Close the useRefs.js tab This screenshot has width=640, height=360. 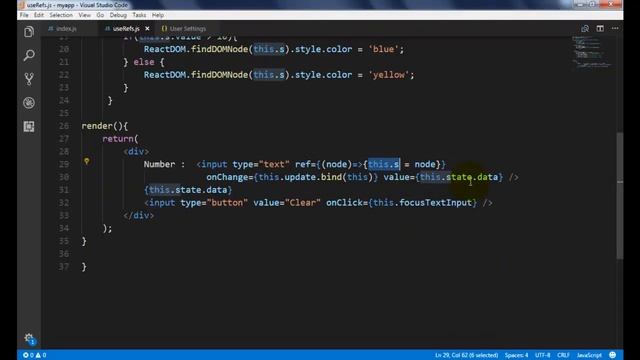click(x=147, y=29)
